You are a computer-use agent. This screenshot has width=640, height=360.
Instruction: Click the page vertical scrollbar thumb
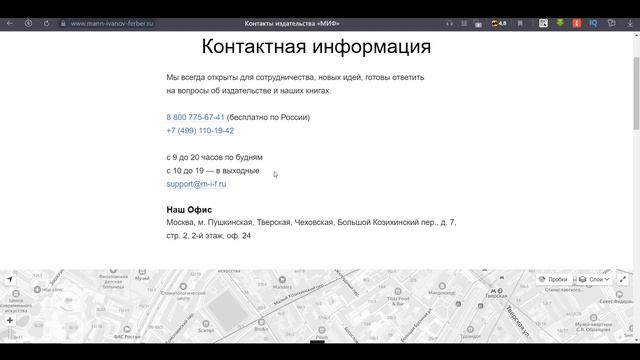pos(636,94)
